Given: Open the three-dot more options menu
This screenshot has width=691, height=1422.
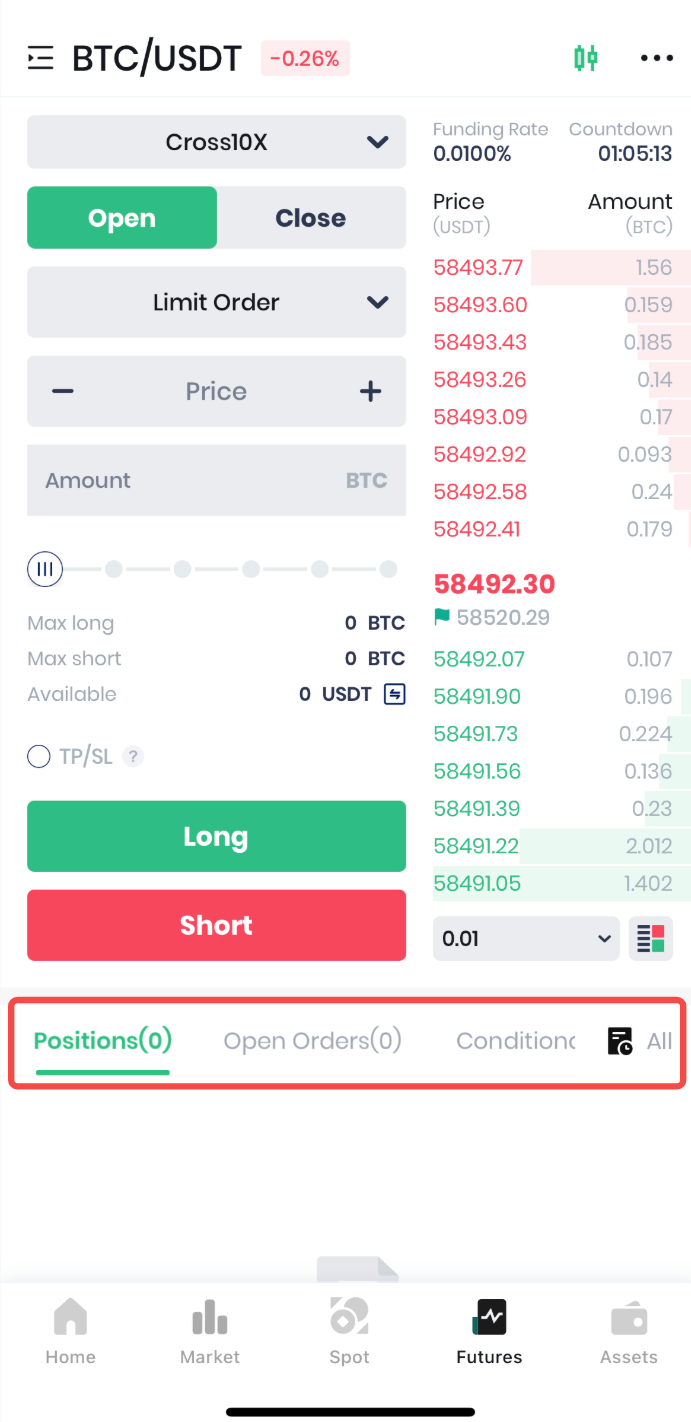Looking at the screenshot, I should (657, 58).
